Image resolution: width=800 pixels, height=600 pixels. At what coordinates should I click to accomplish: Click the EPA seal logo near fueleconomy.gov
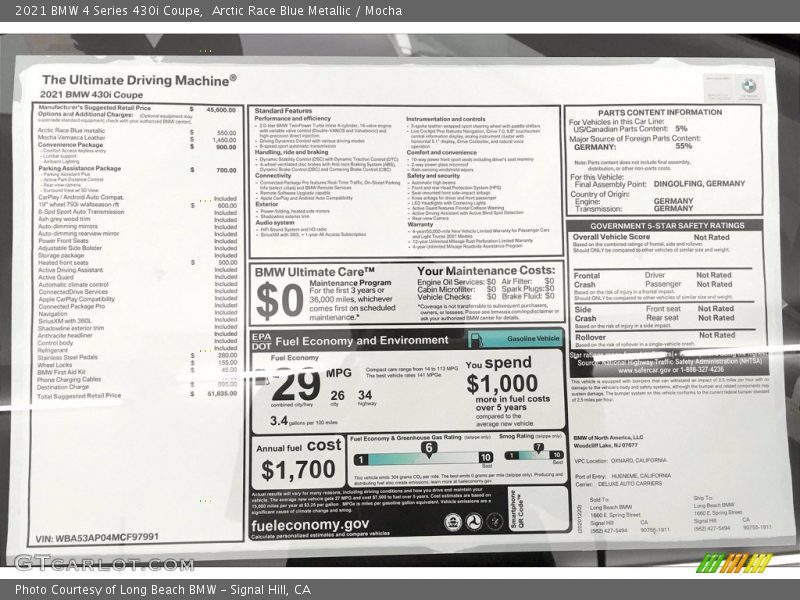click(x=453, y=522)
